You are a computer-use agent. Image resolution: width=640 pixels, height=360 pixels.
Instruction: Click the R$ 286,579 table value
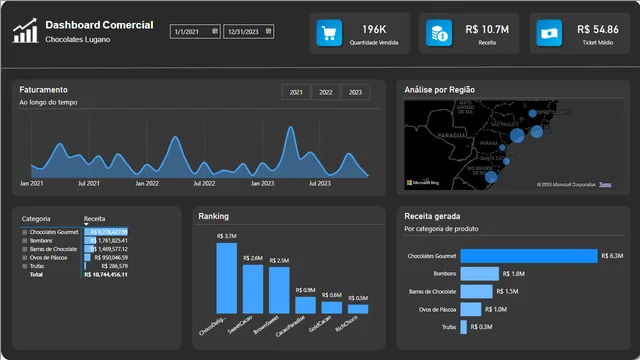tap(114, 266)
